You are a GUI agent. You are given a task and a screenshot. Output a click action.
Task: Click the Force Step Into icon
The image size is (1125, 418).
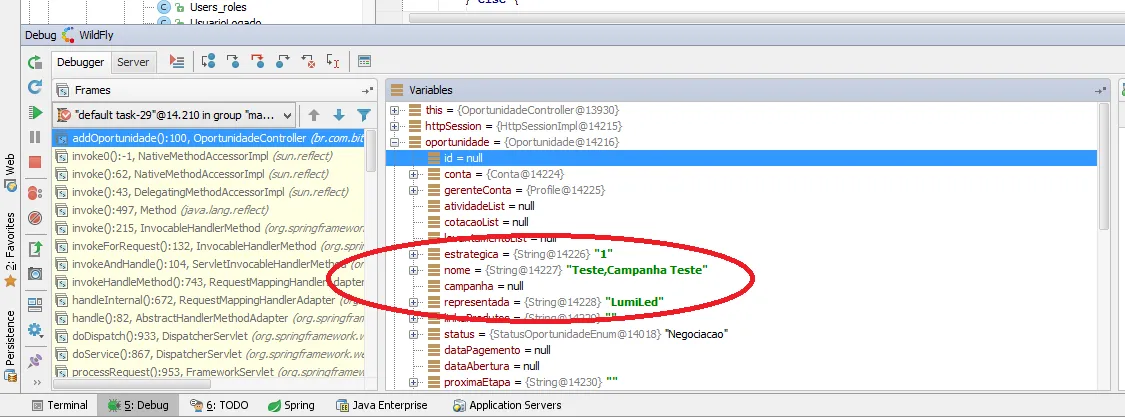[258, 62]
